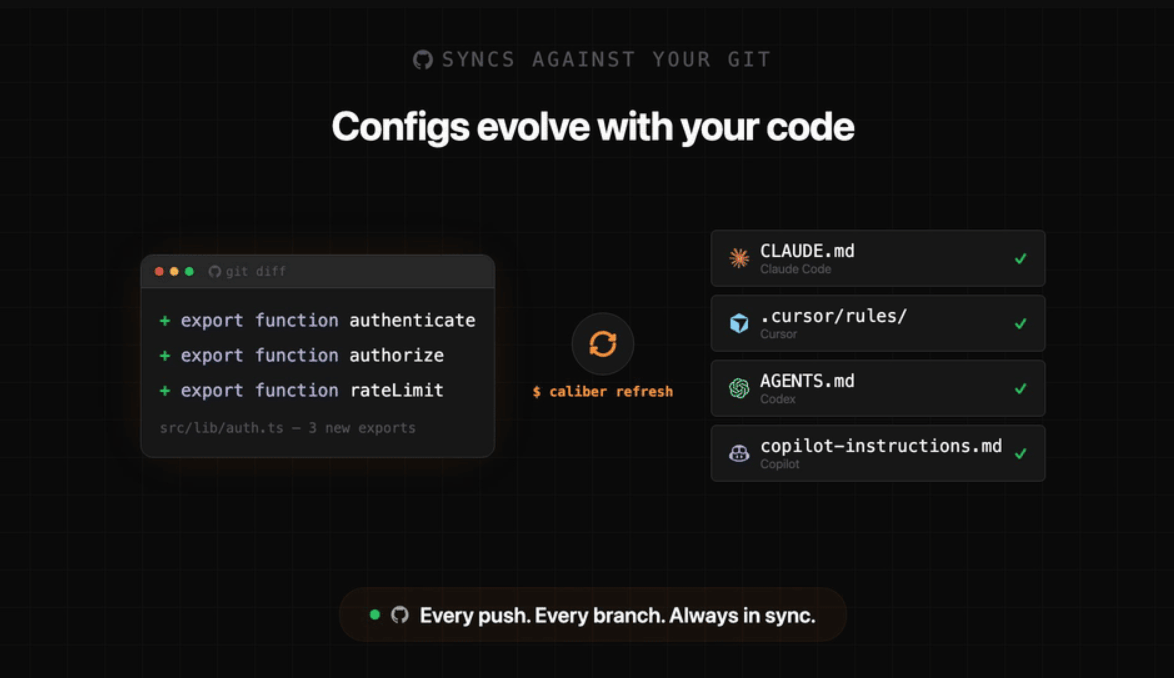
Task: Click the red close dot in git diff window
Action: [x=159, y=272]
